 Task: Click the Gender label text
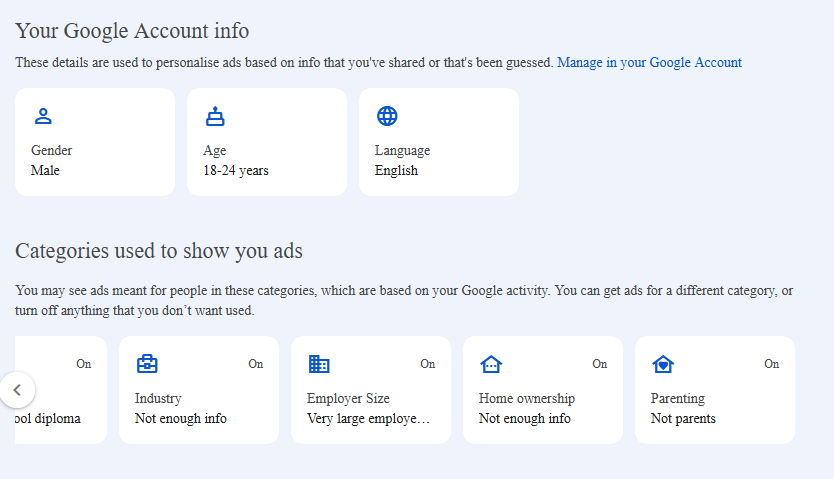pyautogui.click(x=52, y=150)
